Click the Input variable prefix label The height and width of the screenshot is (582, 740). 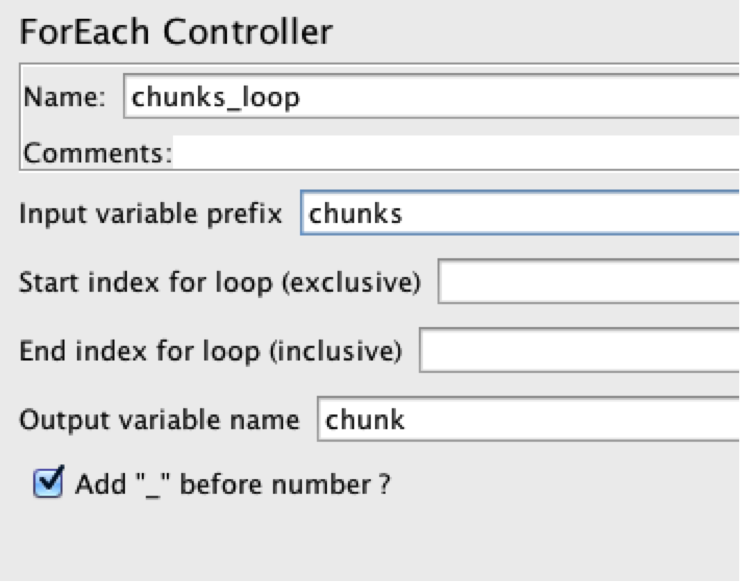click(151, 214)
